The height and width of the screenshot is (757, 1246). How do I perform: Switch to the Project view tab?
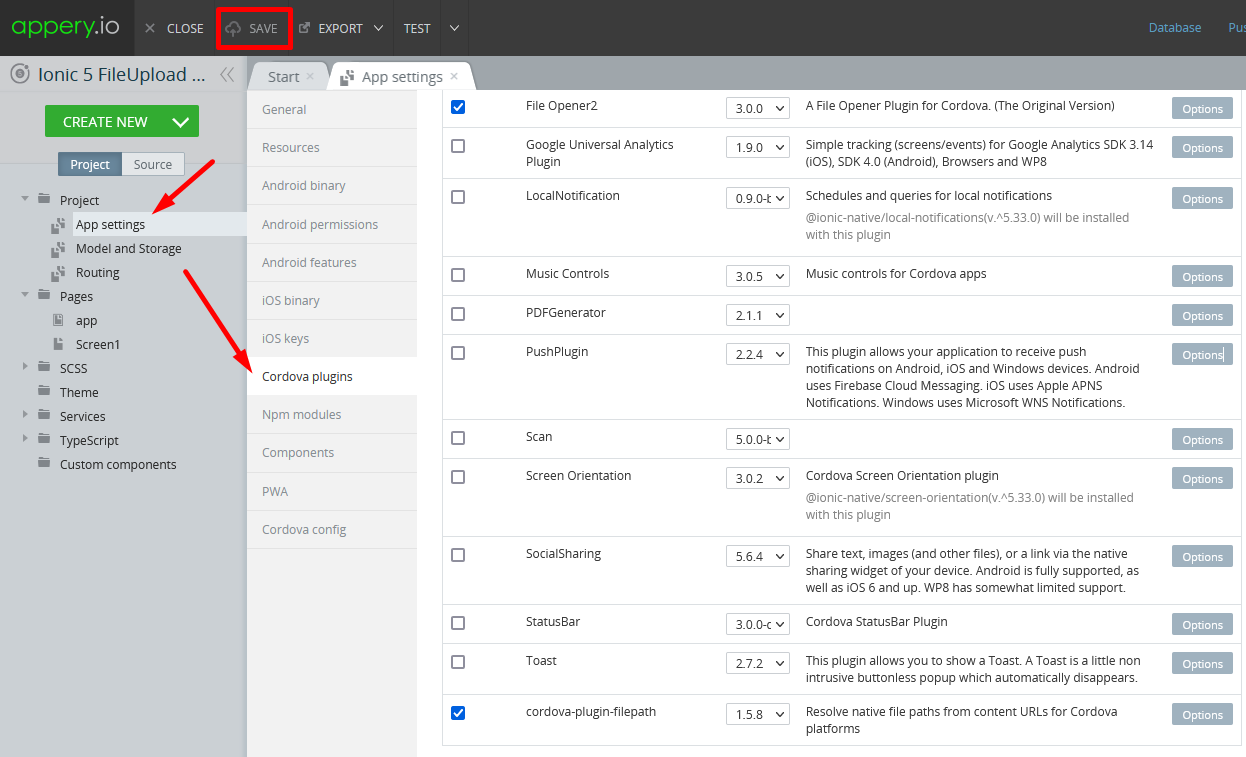(x=90, y=164)
